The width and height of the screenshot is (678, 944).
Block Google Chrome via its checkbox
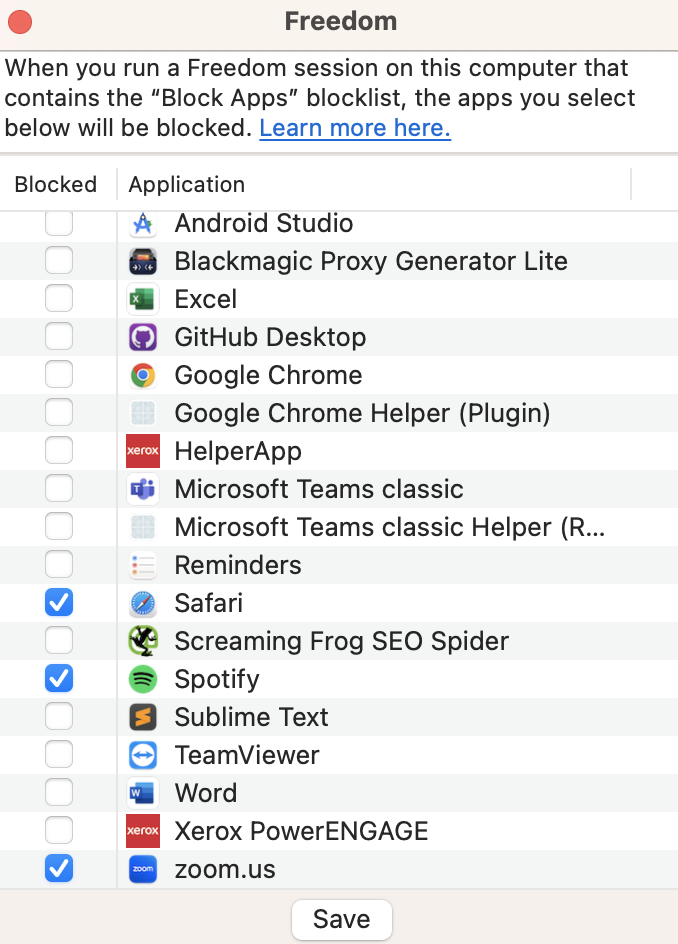tap(59, 375)
